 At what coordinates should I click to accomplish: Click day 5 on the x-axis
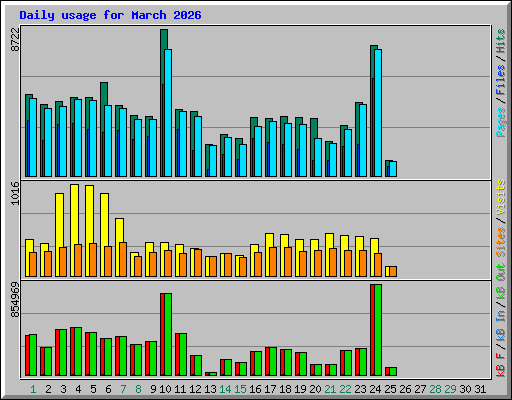coord(93,389)
